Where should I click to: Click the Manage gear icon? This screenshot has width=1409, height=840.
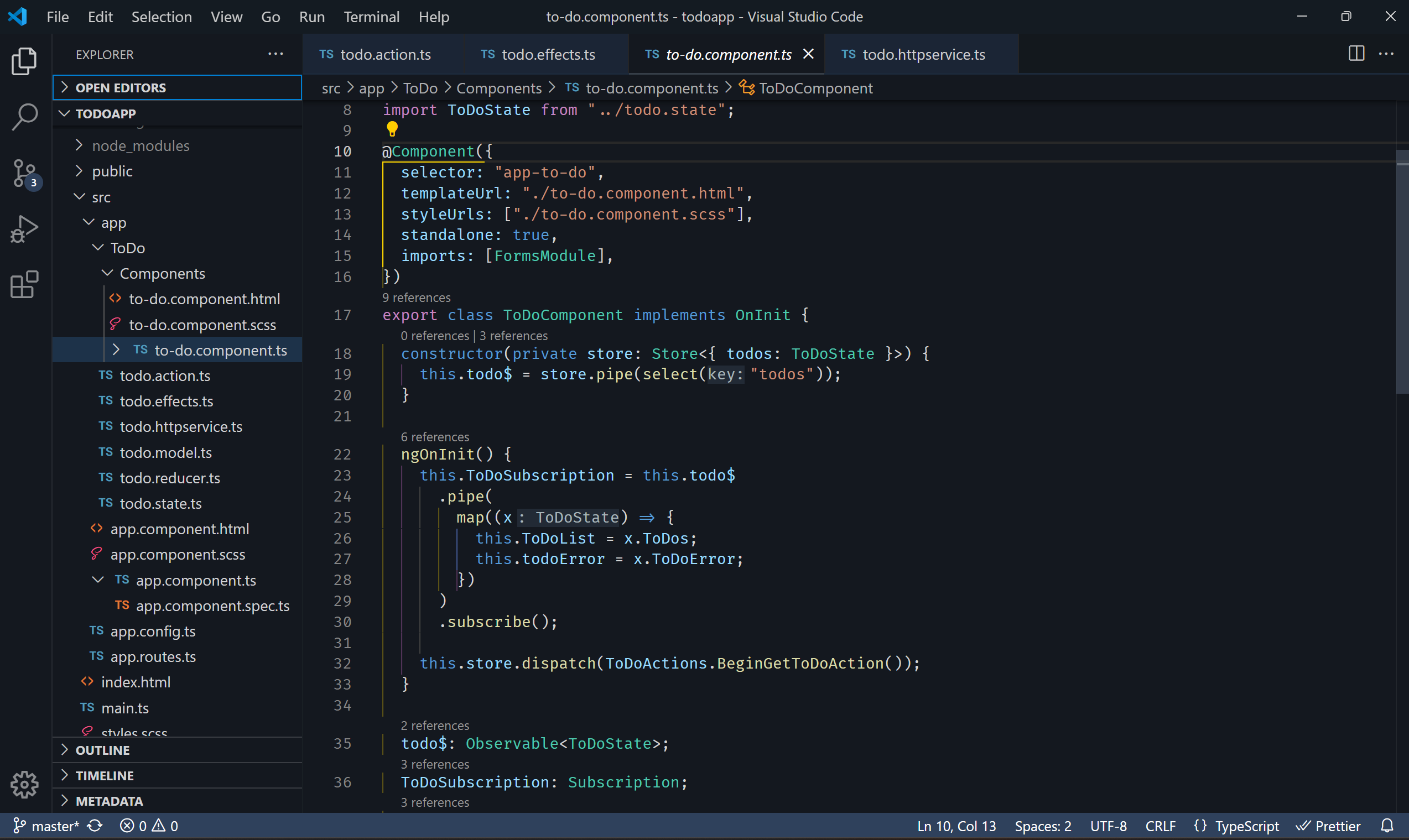click(x=24, y=785)
